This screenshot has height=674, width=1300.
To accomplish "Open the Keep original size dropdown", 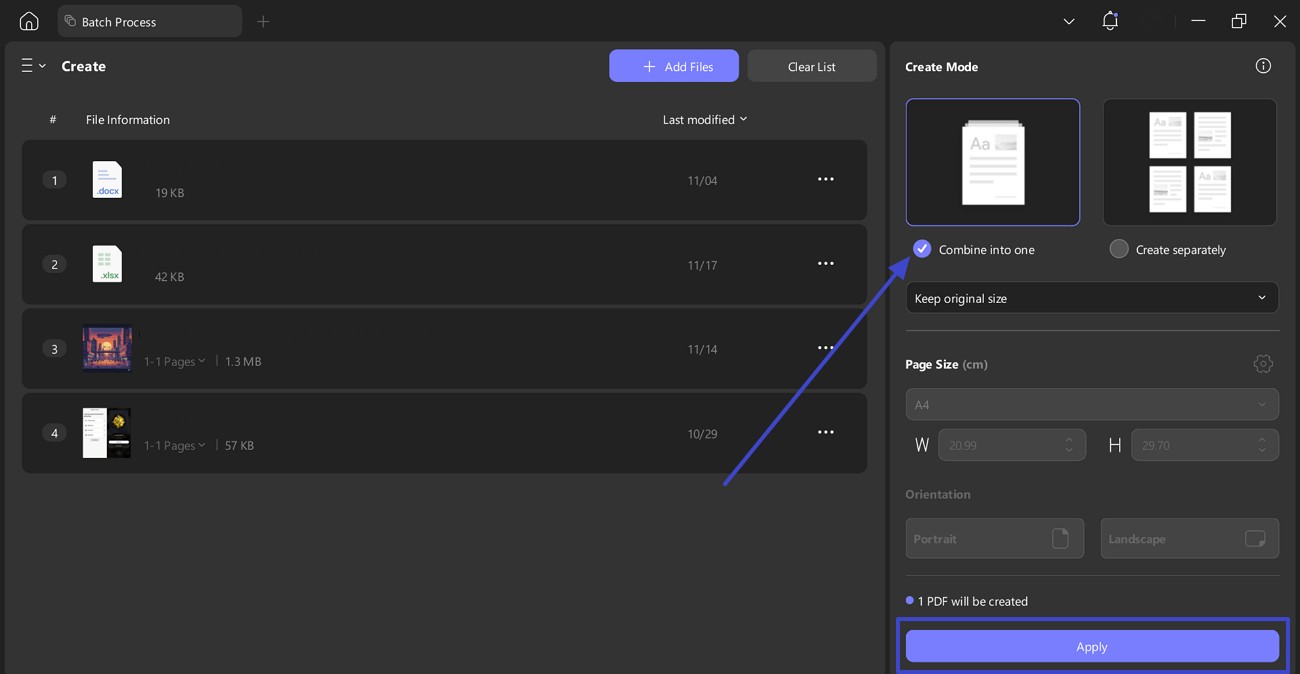I will tap(1092, 298).
